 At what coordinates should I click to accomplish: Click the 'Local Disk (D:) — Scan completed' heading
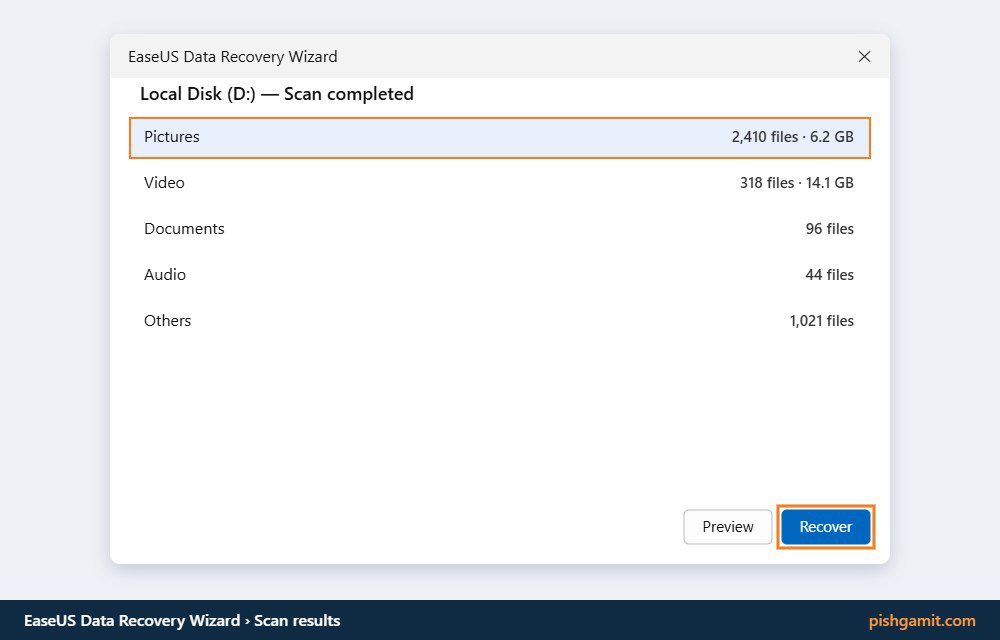(277, 94)
